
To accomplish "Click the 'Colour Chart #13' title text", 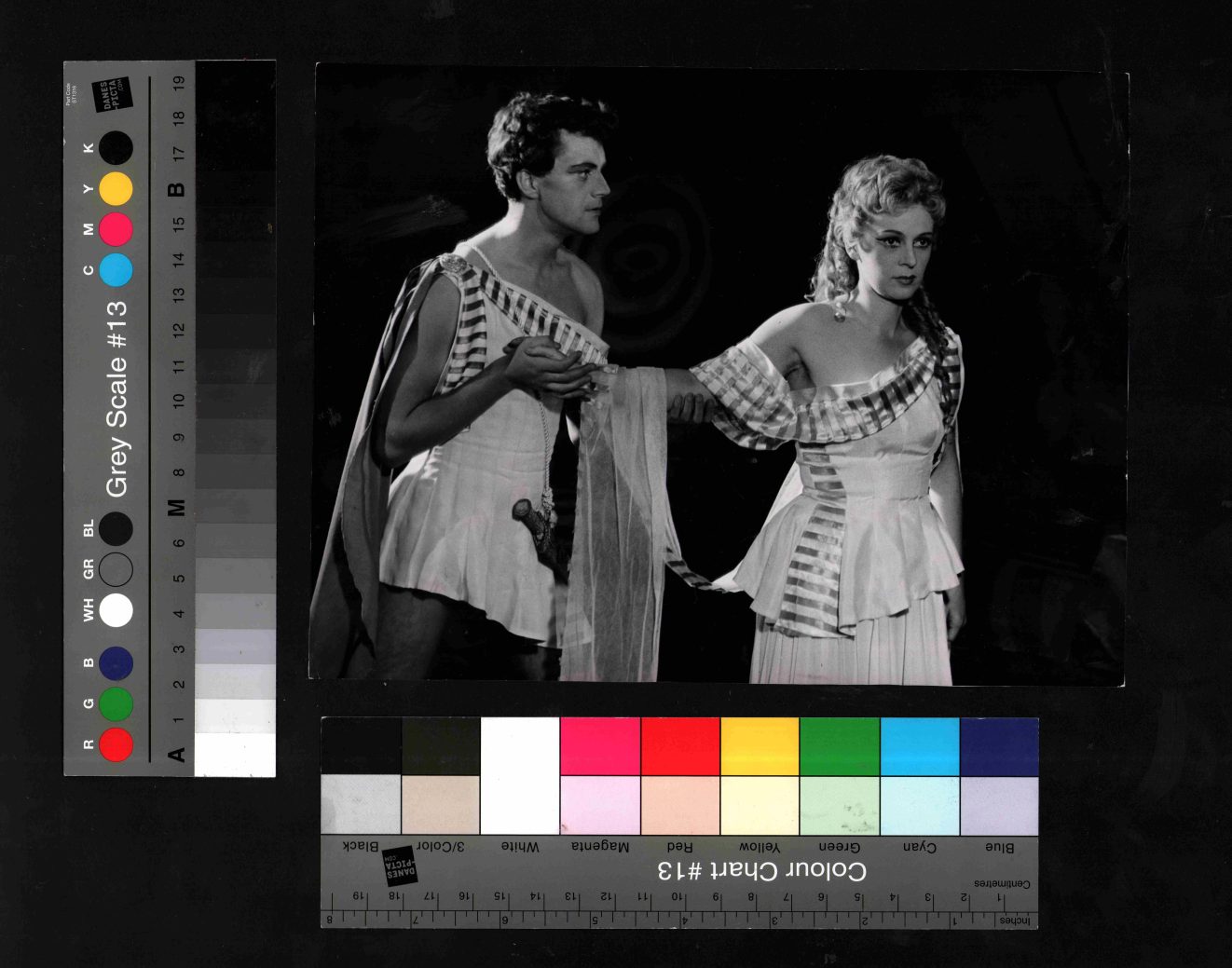I will 761,871.
